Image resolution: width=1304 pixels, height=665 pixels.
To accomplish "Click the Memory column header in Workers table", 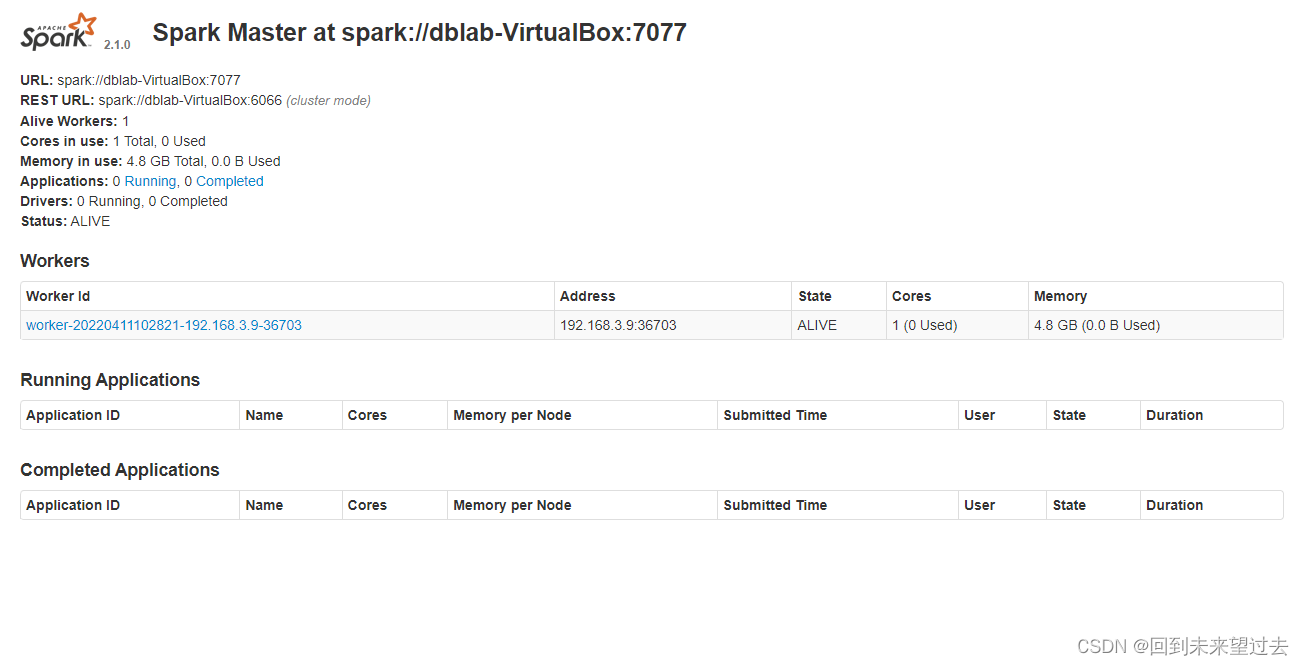I will pos(1060,296).
